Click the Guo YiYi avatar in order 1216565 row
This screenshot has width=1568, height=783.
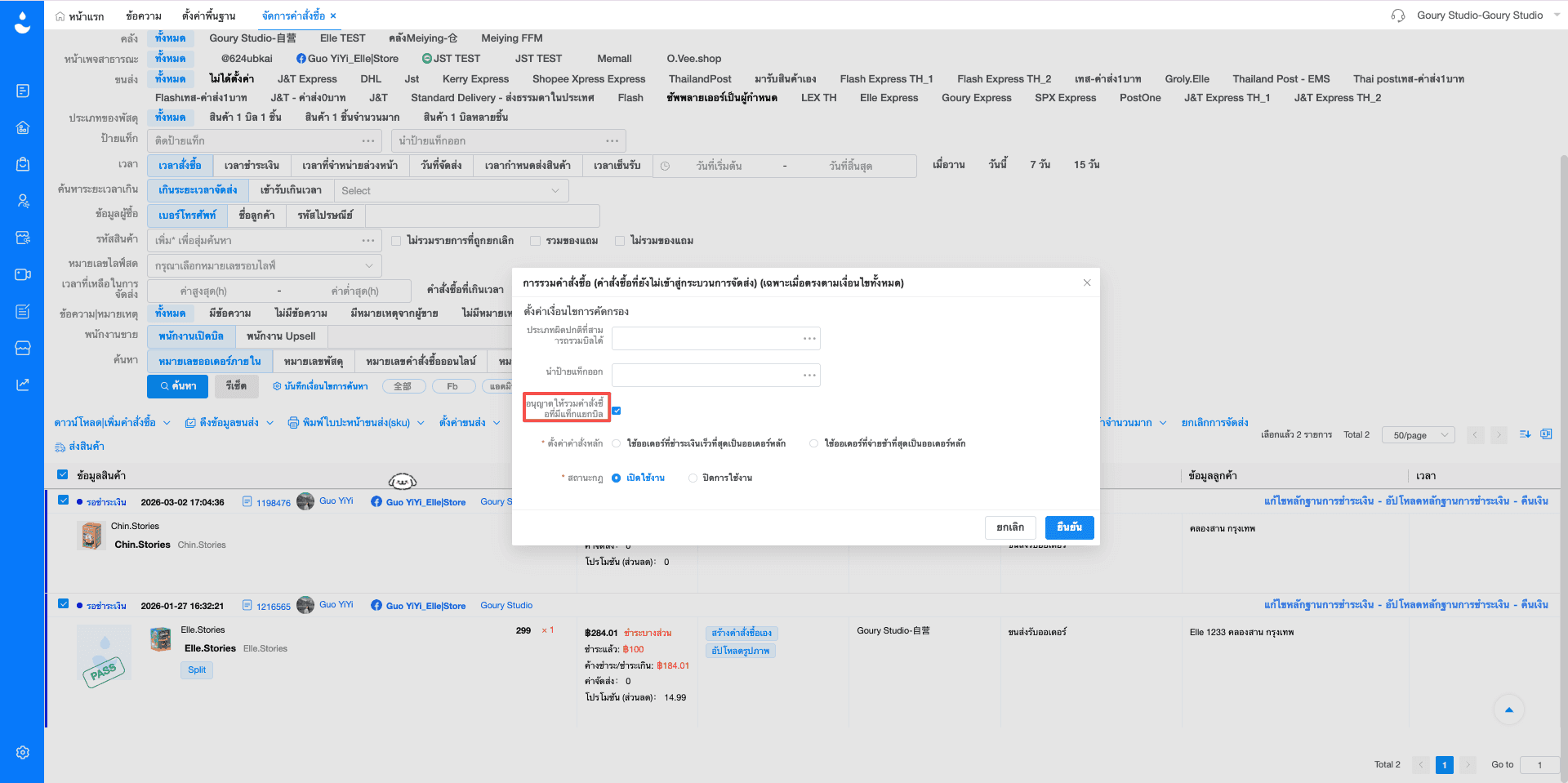[305, 605]
